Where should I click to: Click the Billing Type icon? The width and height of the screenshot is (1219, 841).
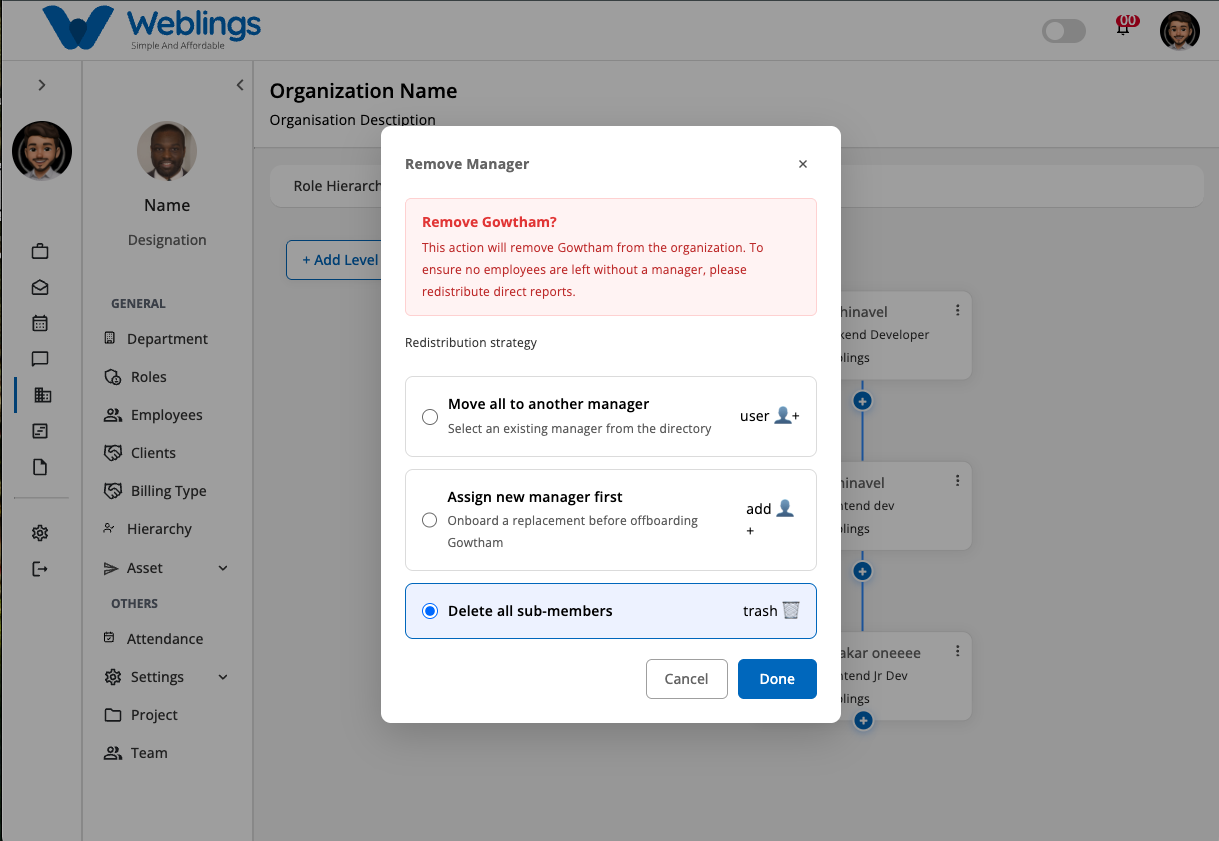[113, 491]
